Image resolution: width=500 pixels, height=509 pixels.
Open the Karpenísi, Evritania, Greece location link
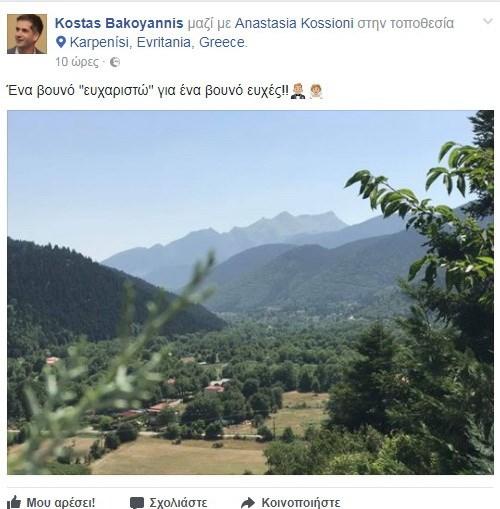(x=157, y=42)
